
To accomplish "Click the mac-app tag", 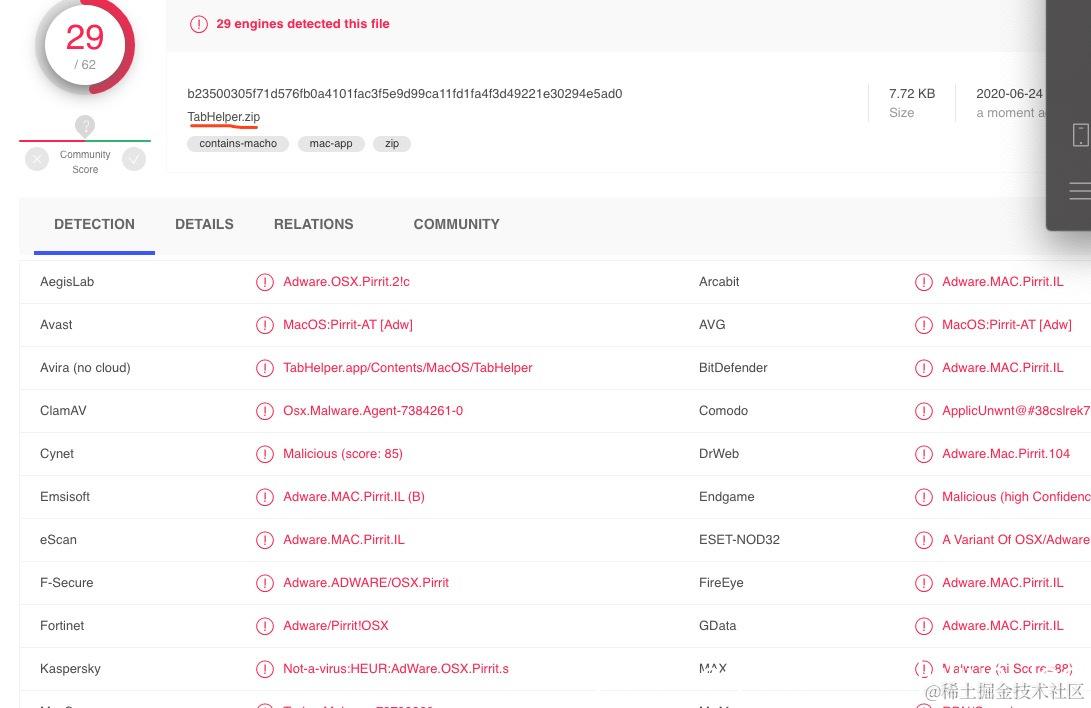I will coord(331,144).
